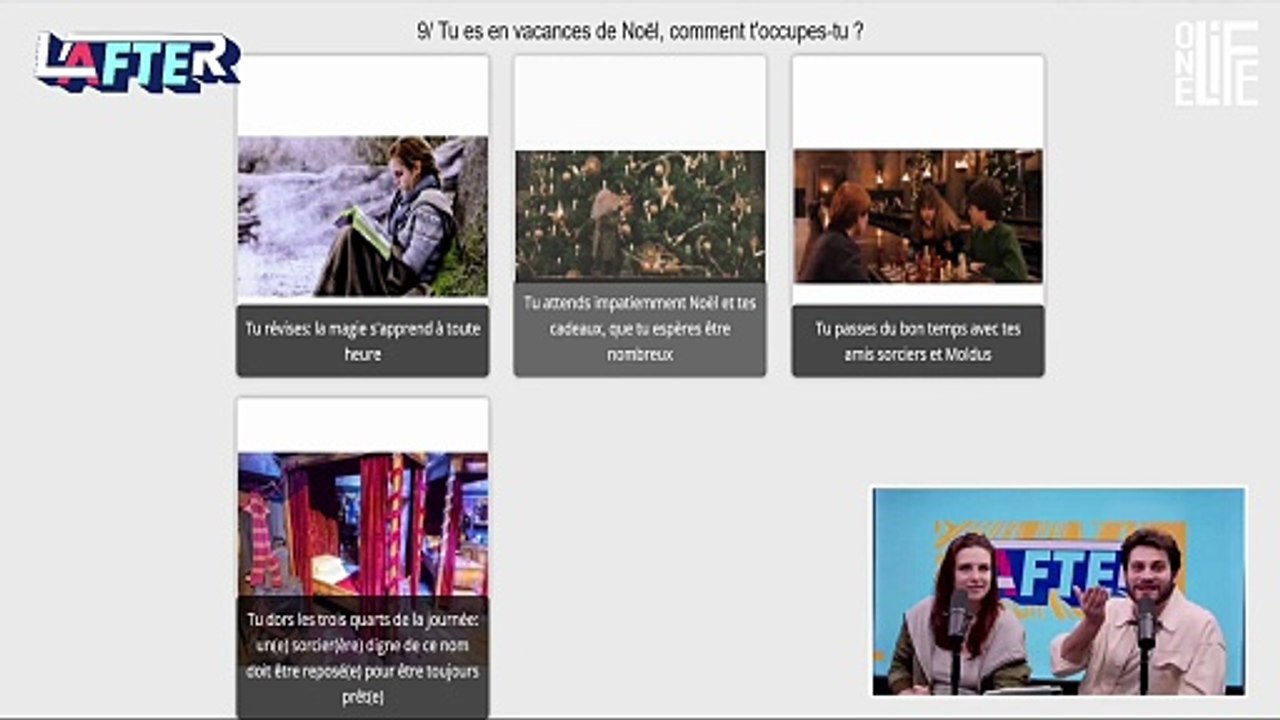Click the ONE LIFE logo
1280x720 pixels.
coord(1216,63)
